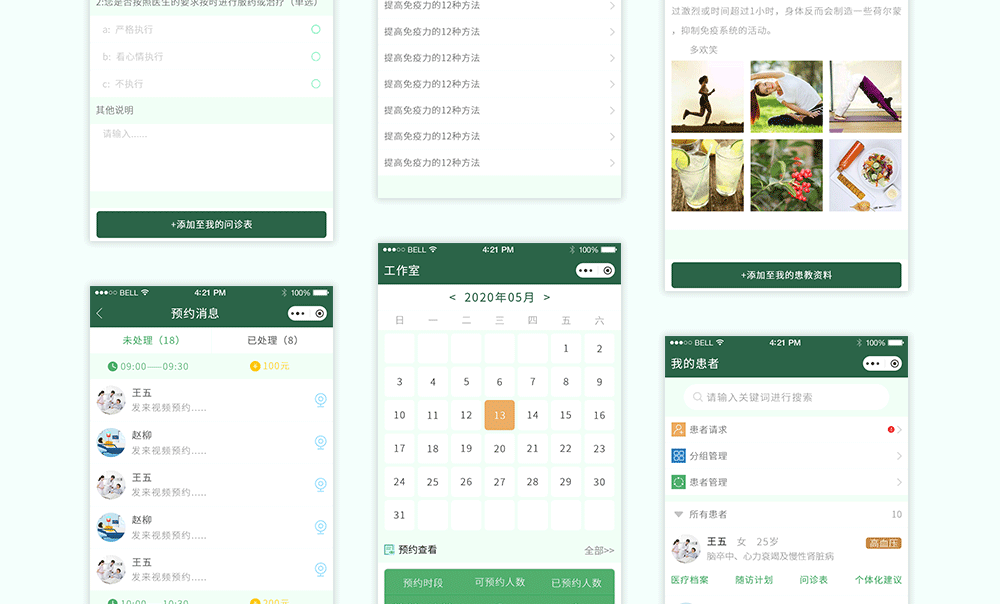Click the 2020年05月 month title

click(499, 297)
